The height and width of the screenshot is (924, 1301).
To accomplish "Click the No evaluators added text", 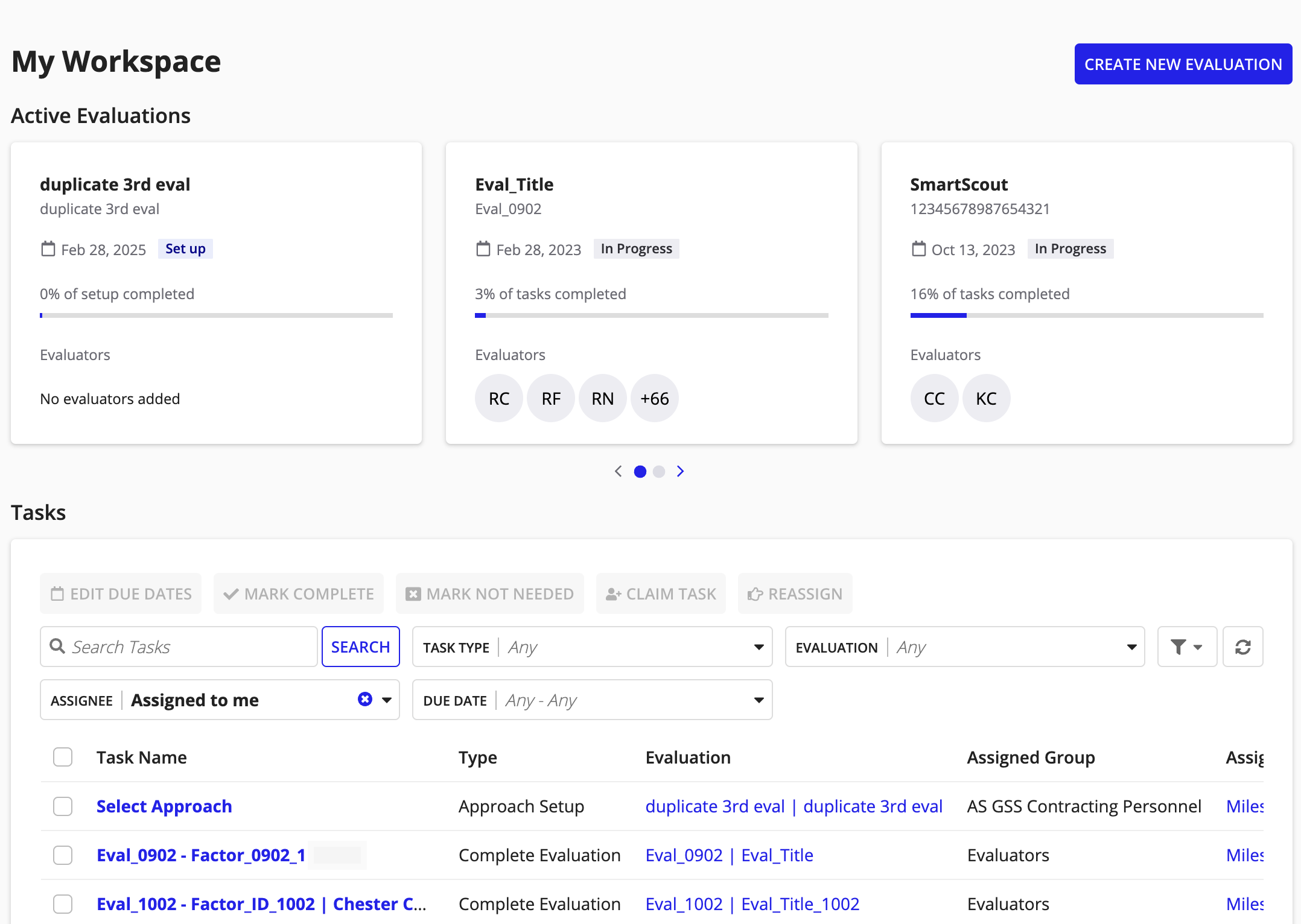I will tap(110, 399).
